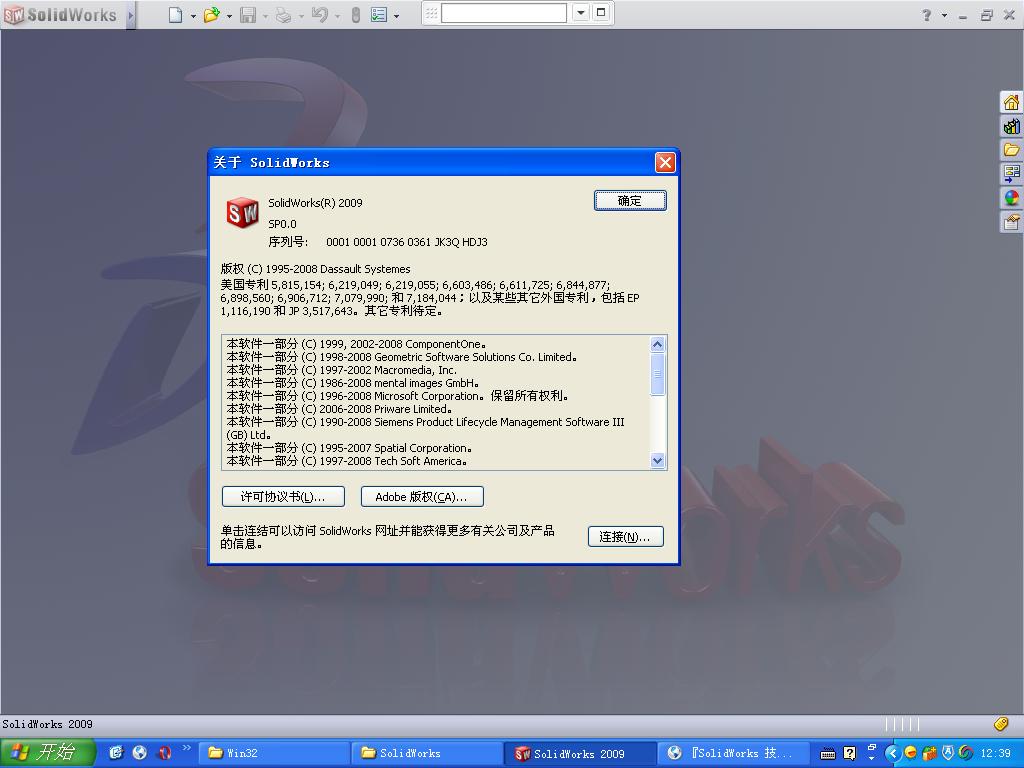This screenshot has height=768, width=1024.
Task: Open the 许可协议书(L)... license agreement button
Action: 283,496
